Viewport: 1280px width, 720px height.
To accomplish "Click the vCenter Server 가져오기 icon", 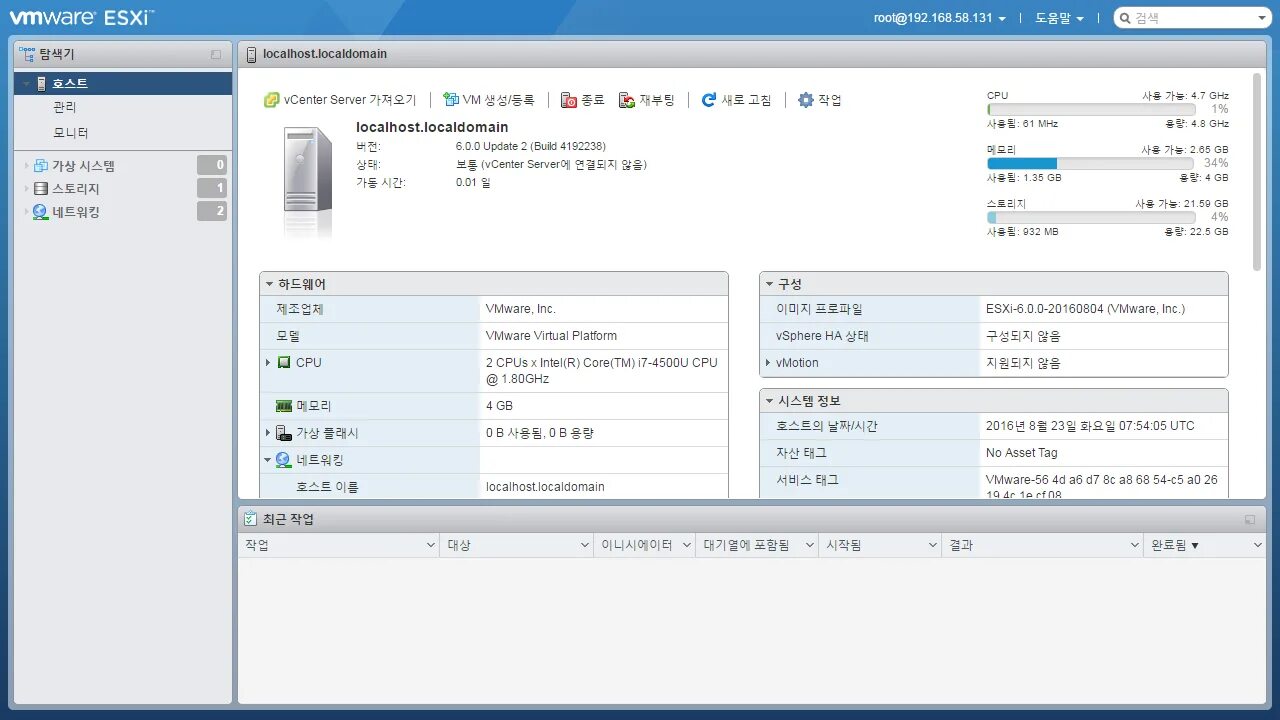I will click(271, 100).
